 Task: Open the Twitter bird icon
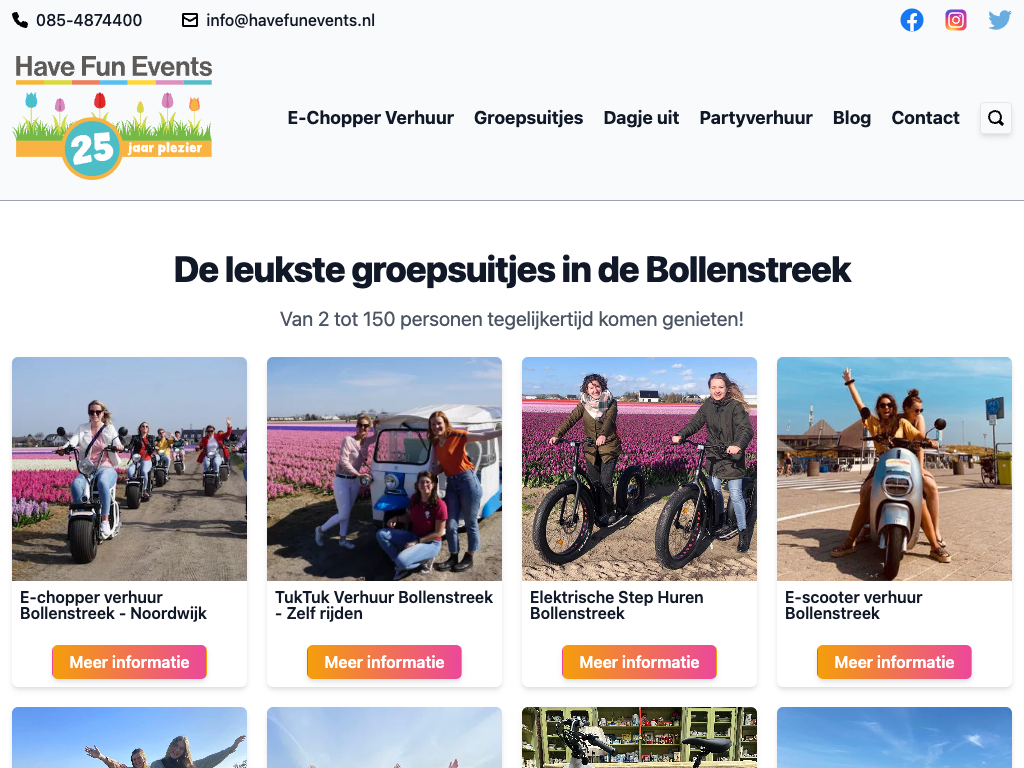point(999,20)
